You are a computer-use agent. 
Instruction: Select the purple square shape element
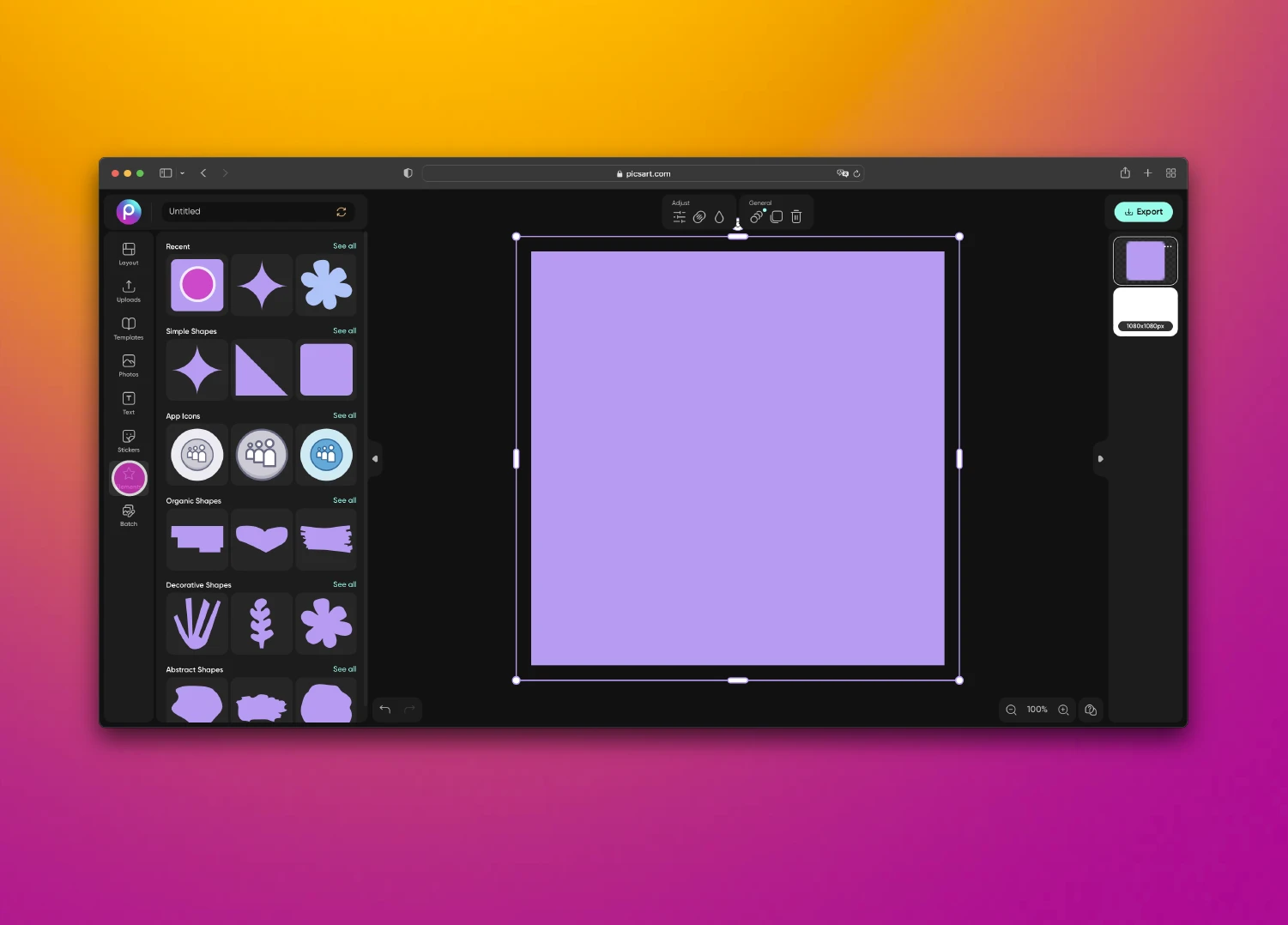point(326,370)
